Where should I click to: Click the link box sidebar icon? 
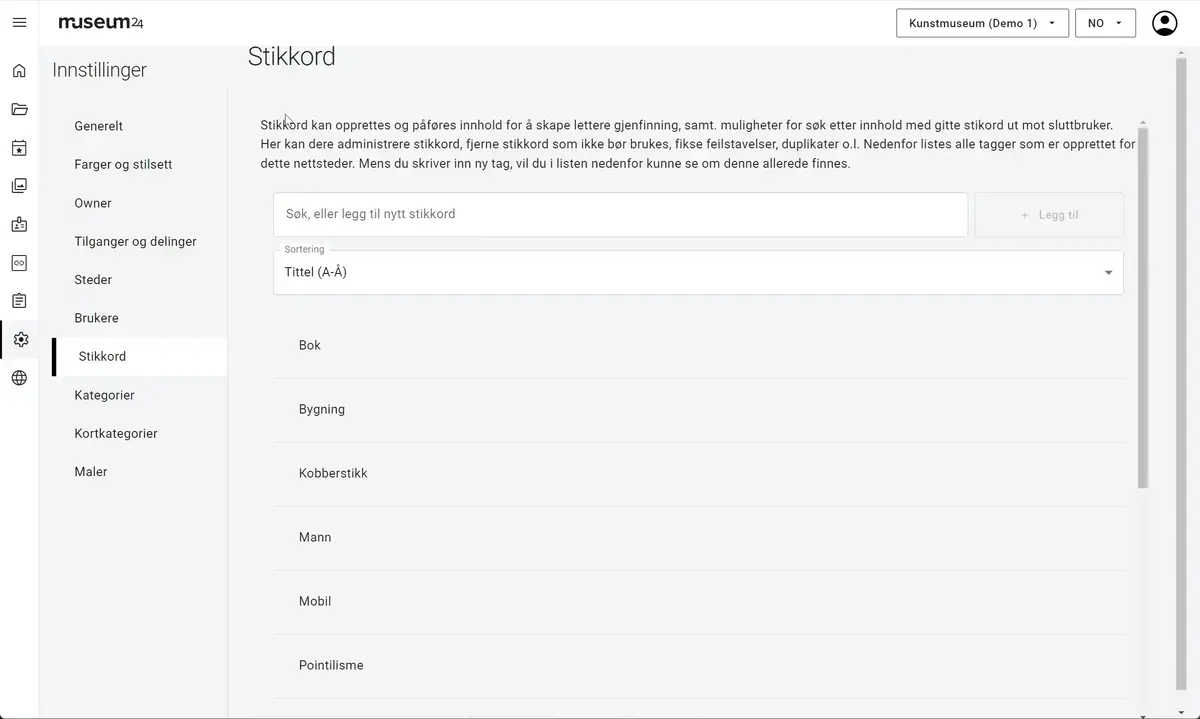pos(19,263)
